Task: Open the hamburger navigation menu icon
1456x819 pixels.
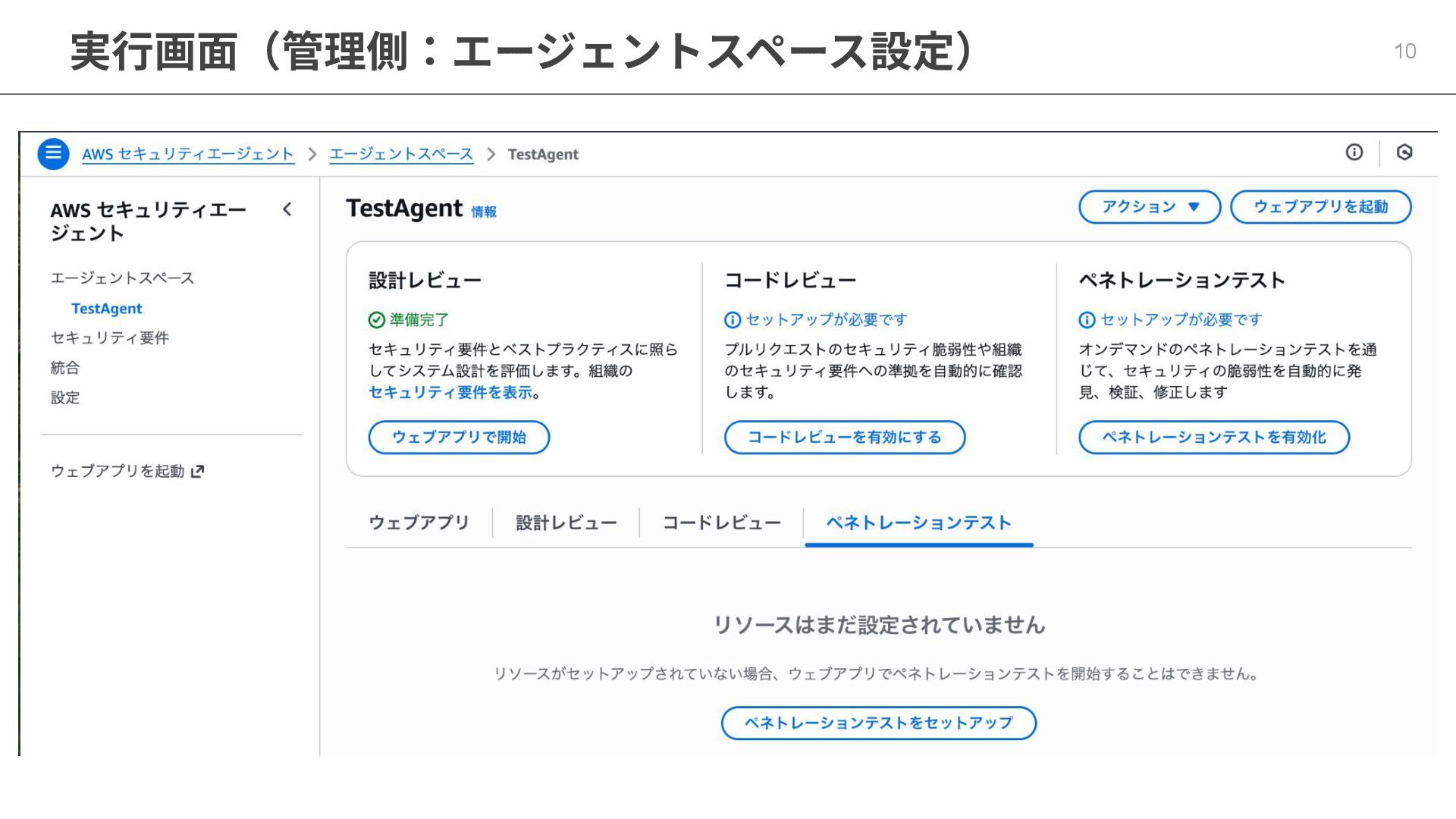Action: point(53,154)
